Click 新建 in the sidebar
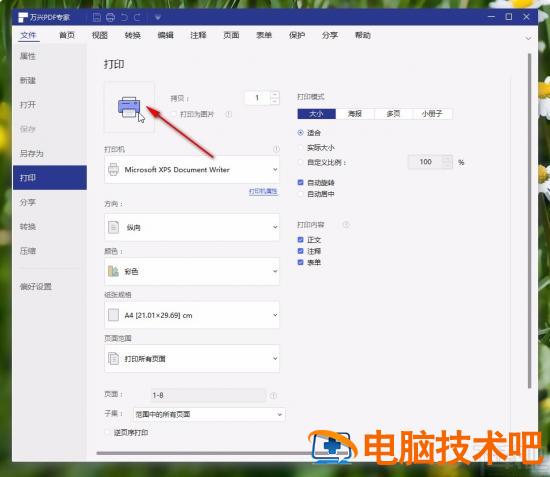Image resolution: width=550 pixels, height=477 pixels. [x=28, y=80]
